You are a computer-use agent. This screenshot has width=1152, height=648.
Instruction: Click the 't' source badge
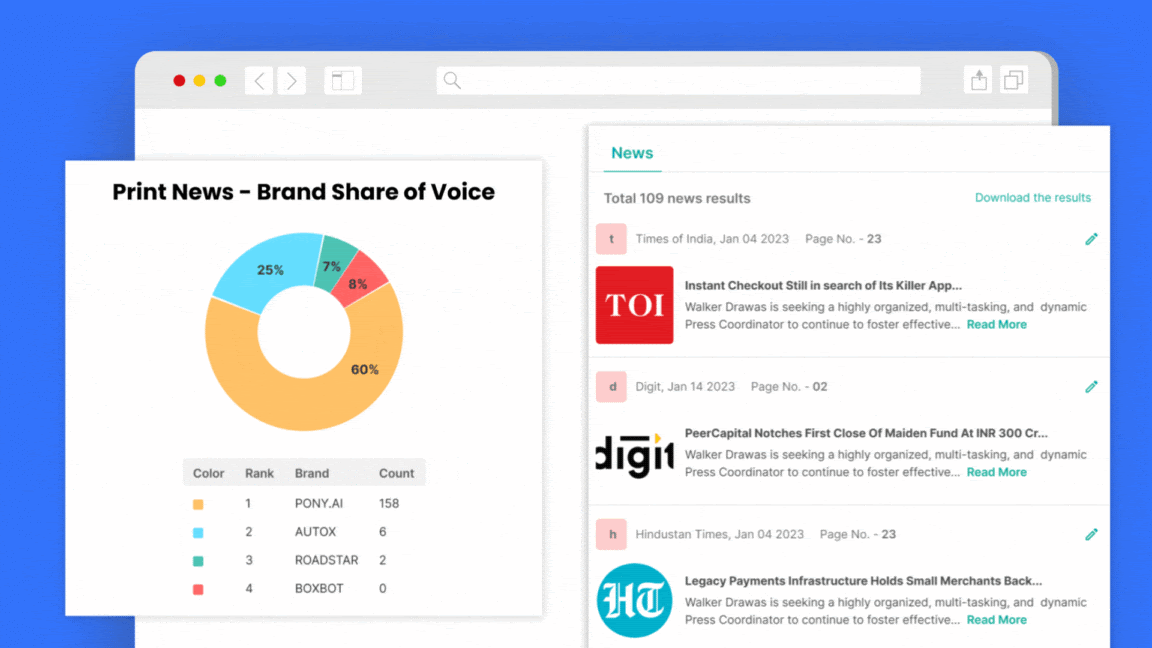[x=611, y=239]
